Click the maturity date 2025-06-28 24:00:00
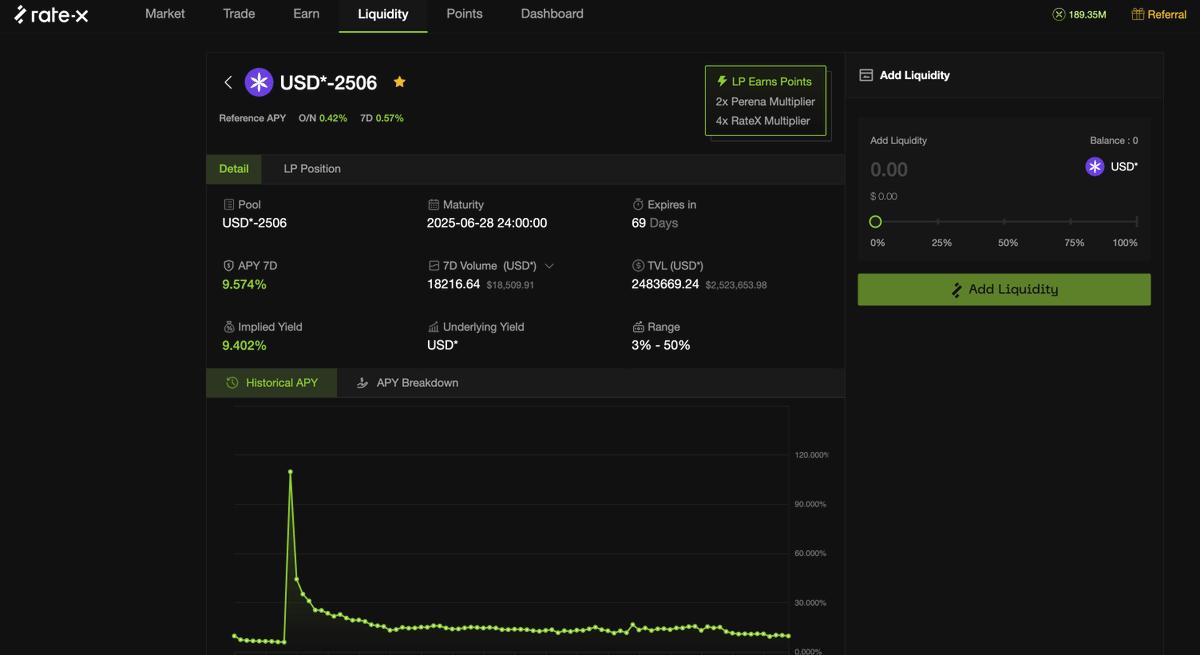This screenshot has height=655, width=1200. (x=487, y=223)
